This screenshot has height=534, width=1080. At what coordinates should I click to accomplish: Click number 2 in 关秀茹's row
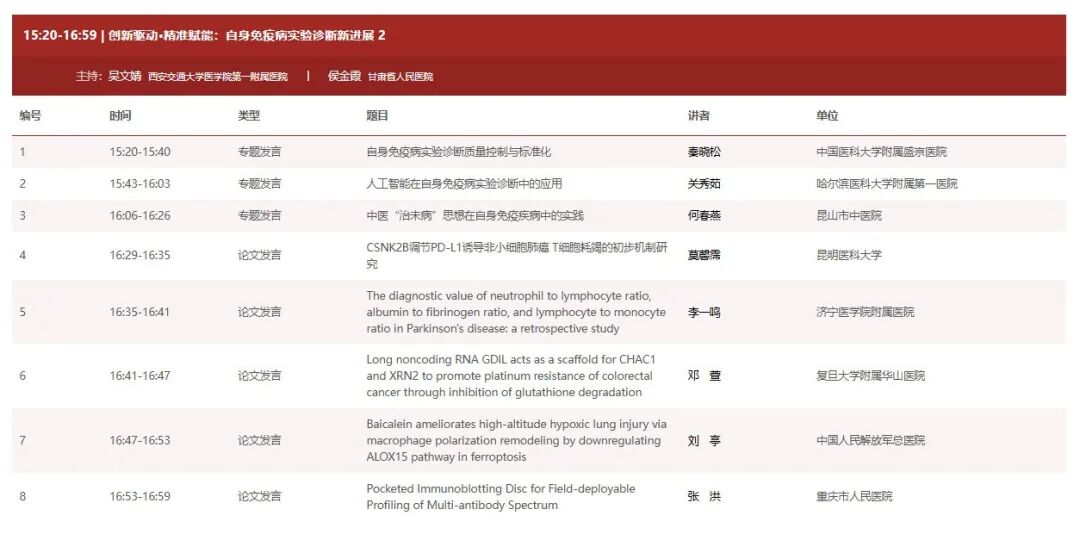coord(23,184)
